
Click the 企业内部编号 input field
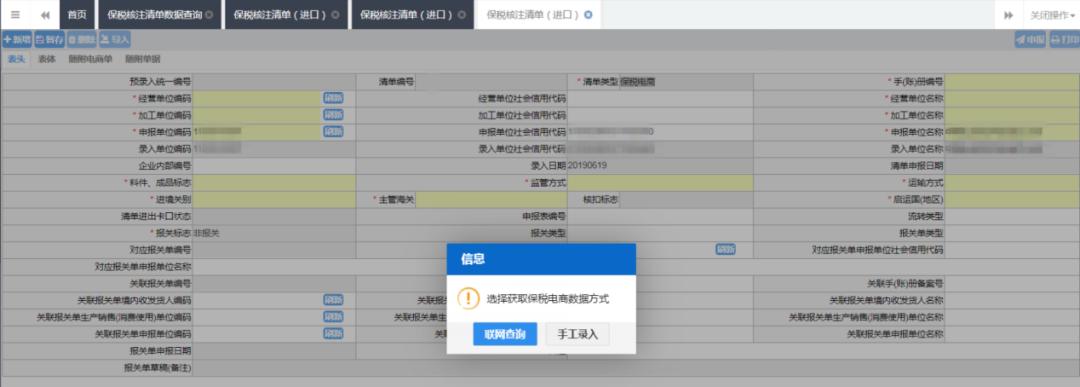[x=274, y=166]
